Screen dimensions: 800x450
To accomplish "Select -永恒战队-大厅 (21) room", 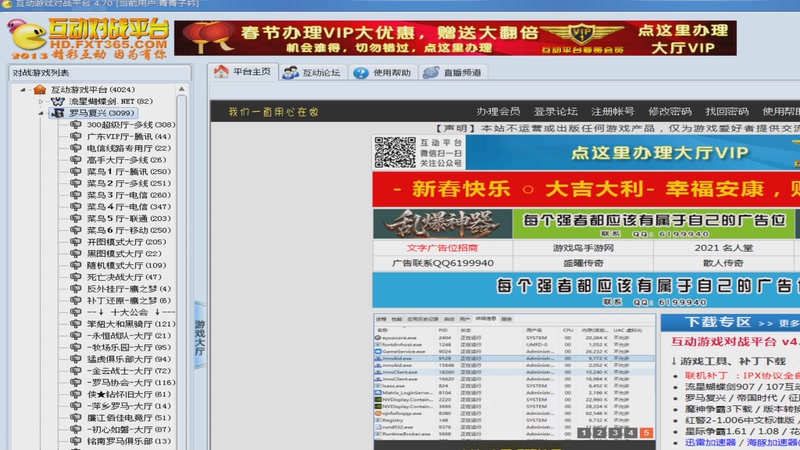I will [x=129, y=336].
